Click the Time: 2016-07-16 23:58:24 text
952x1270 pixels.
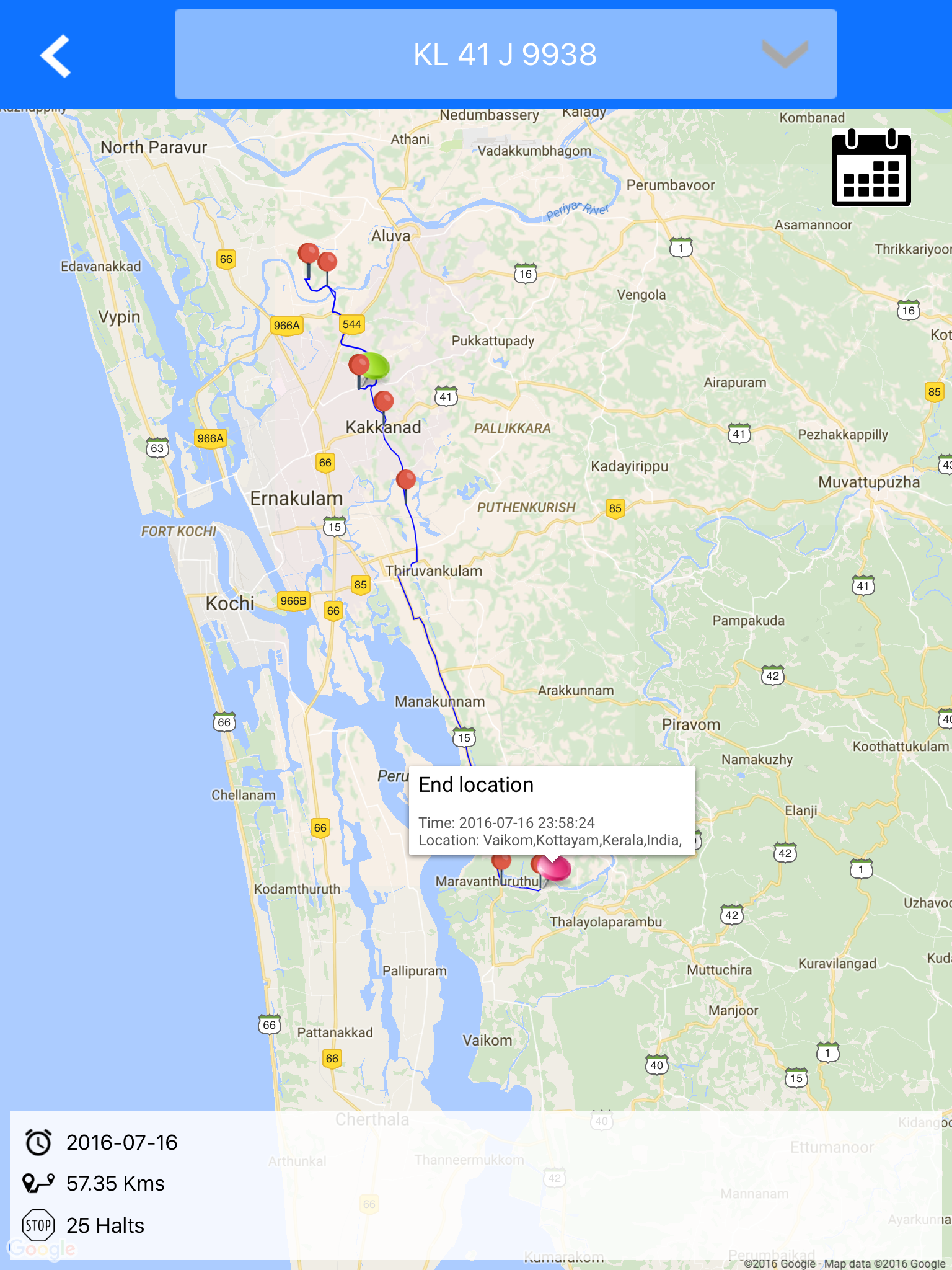pyautogui.click(x=506, y=822)
